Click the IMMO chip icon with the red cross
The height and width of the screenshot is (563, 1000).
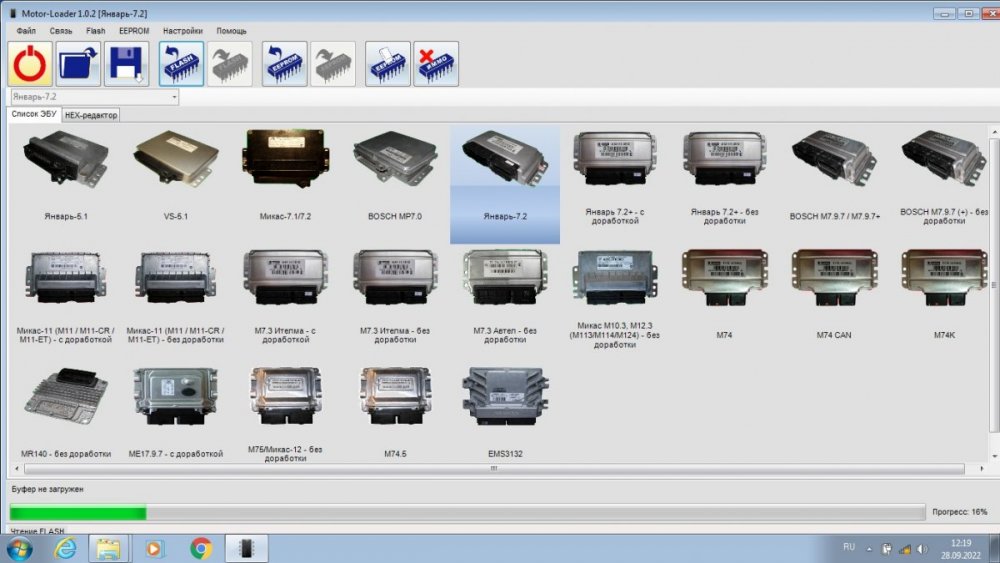tap(436, 64)
